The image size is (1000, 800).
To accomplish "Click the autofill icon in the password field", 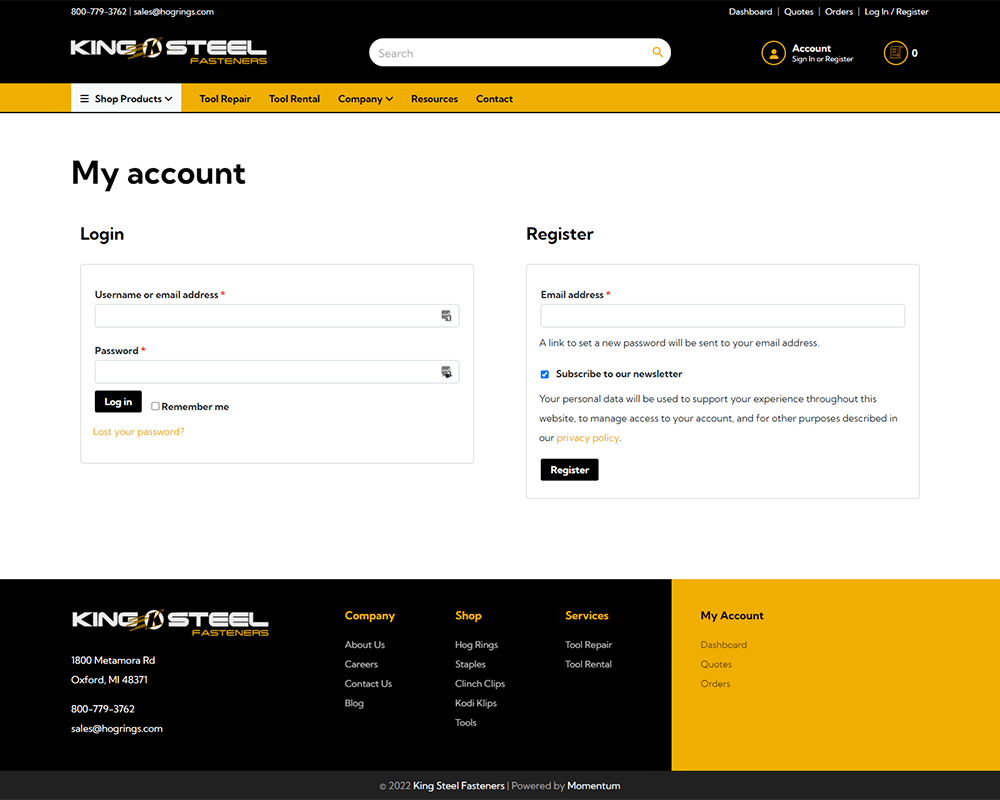I will pyautogui.click(x=446, y=372).
